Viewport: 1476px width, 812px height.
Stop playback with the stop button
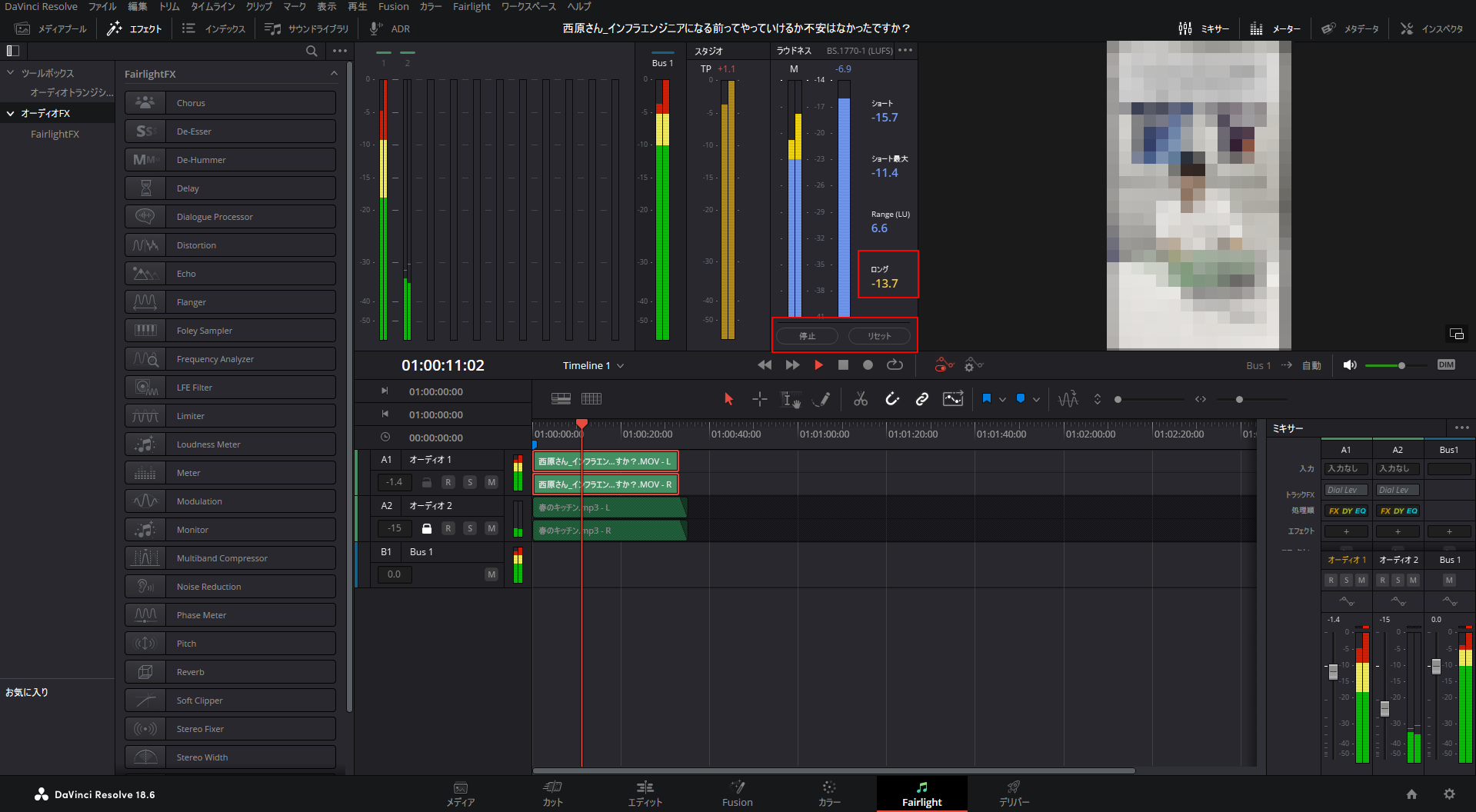click(843, 365)
